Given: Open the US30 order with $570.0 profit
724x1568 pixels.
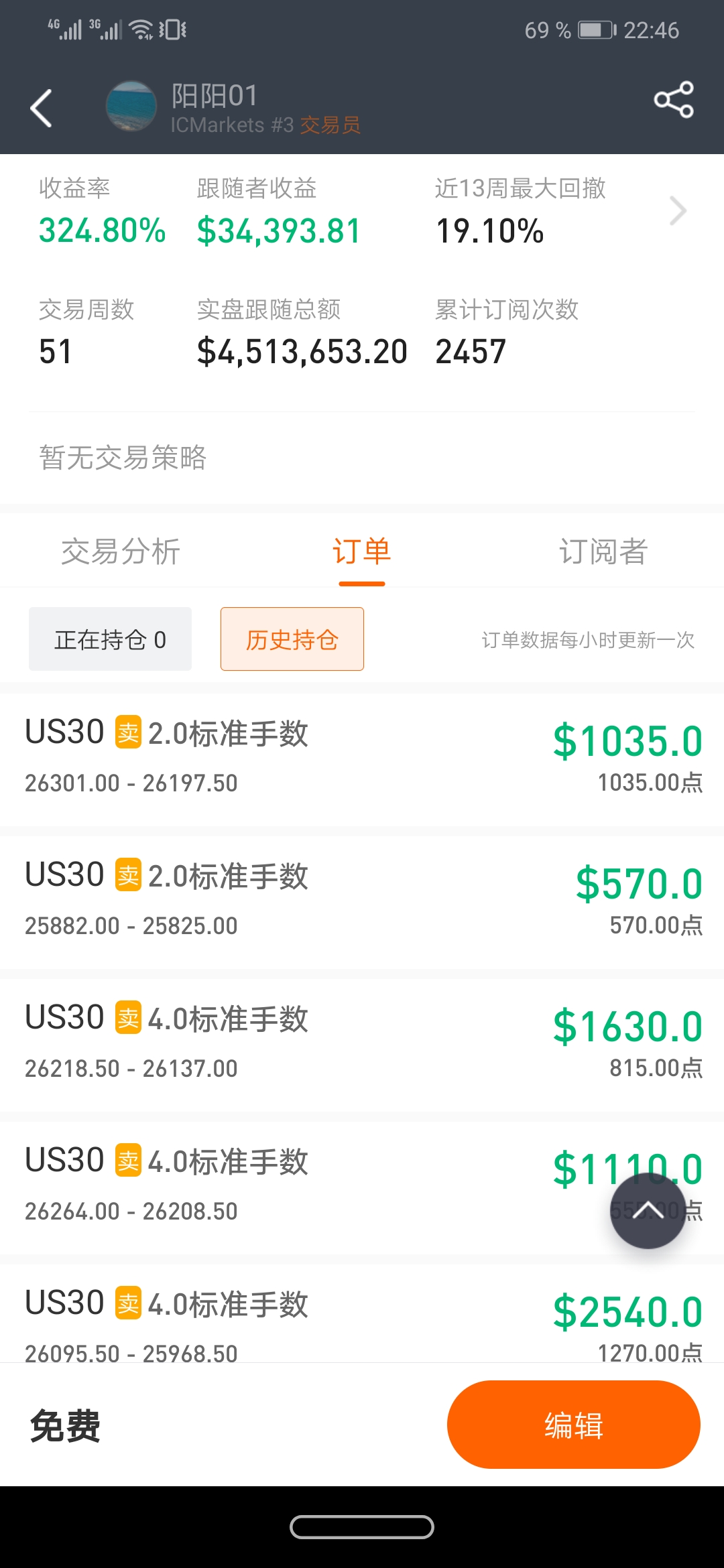Looking at the screenshot, I should (362, 901).
